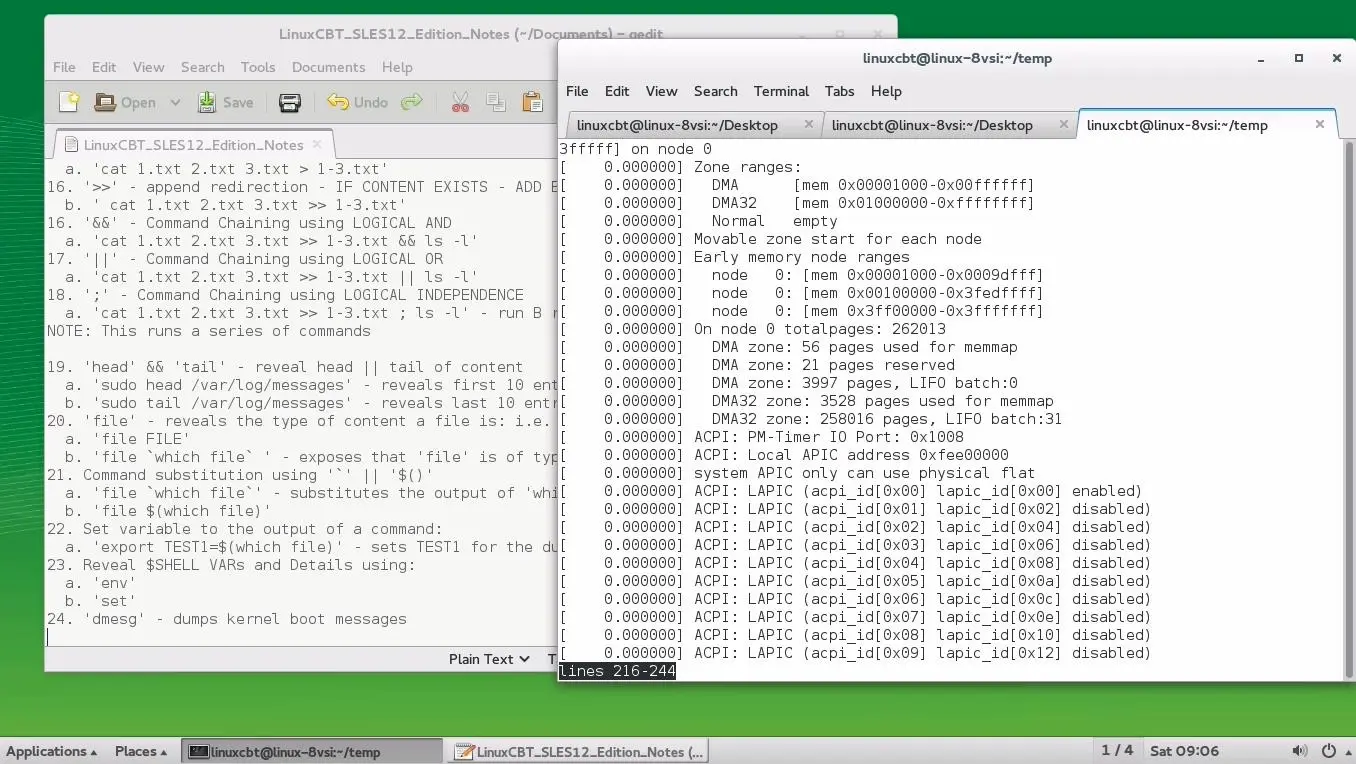The width and height of the screenshot is (1356, 764).
Task: Minimize the terminal window
Action: coord(1262,58)
